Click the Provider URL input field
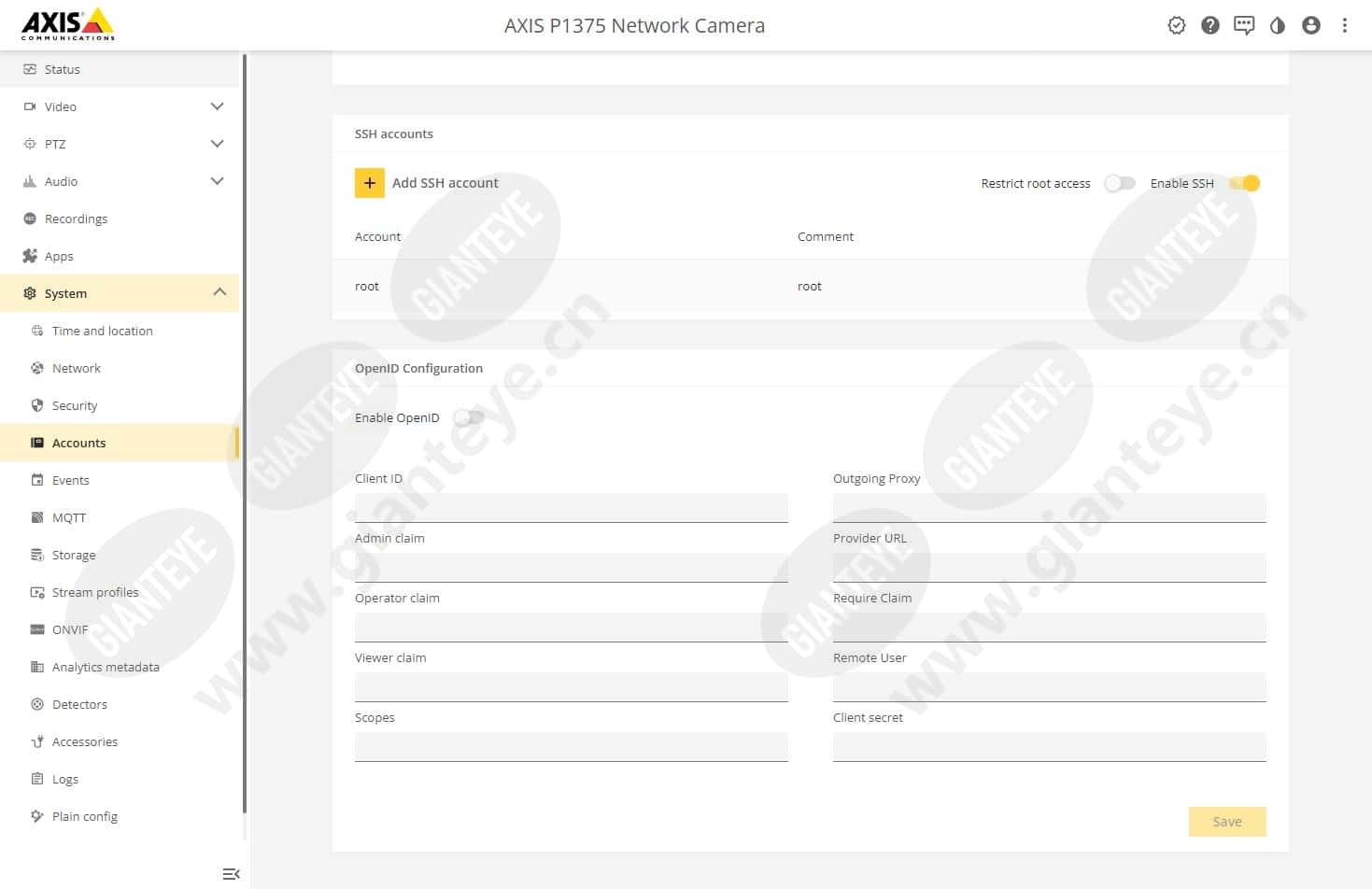1372x889 pixels. 1050,567
